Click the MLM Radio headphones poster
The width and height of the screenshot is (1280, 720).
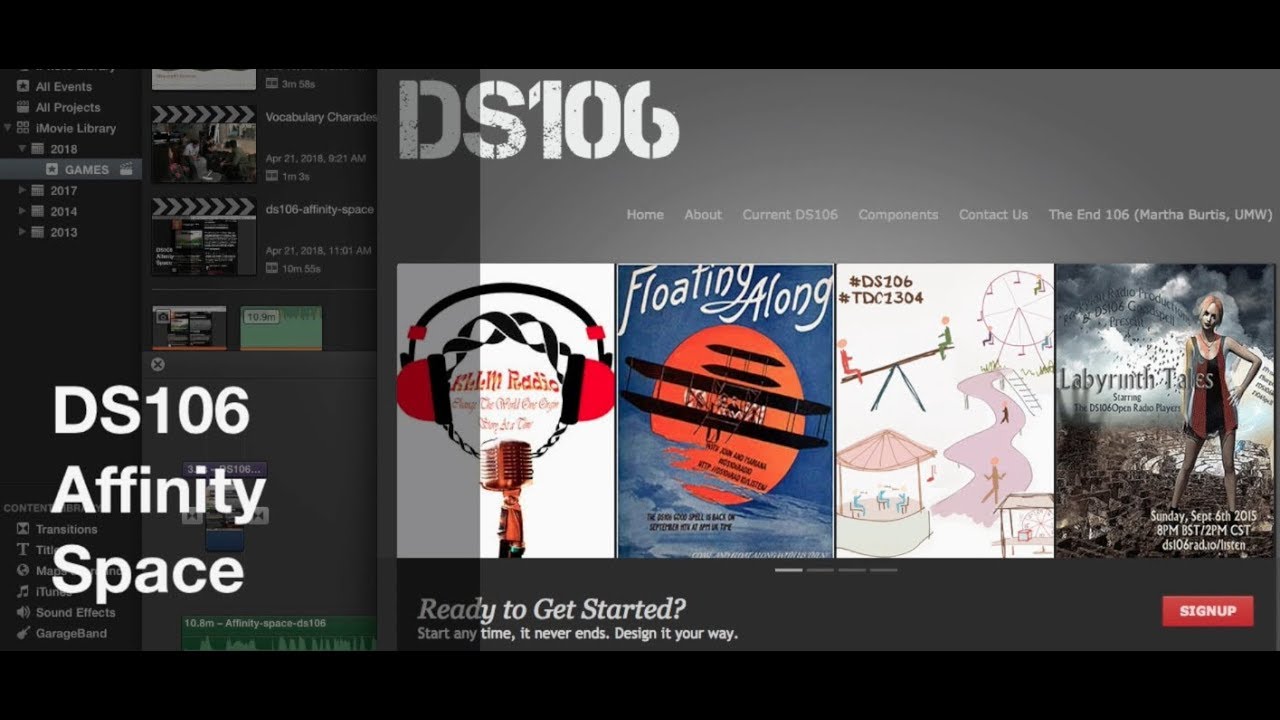click(x=506, y=411)
